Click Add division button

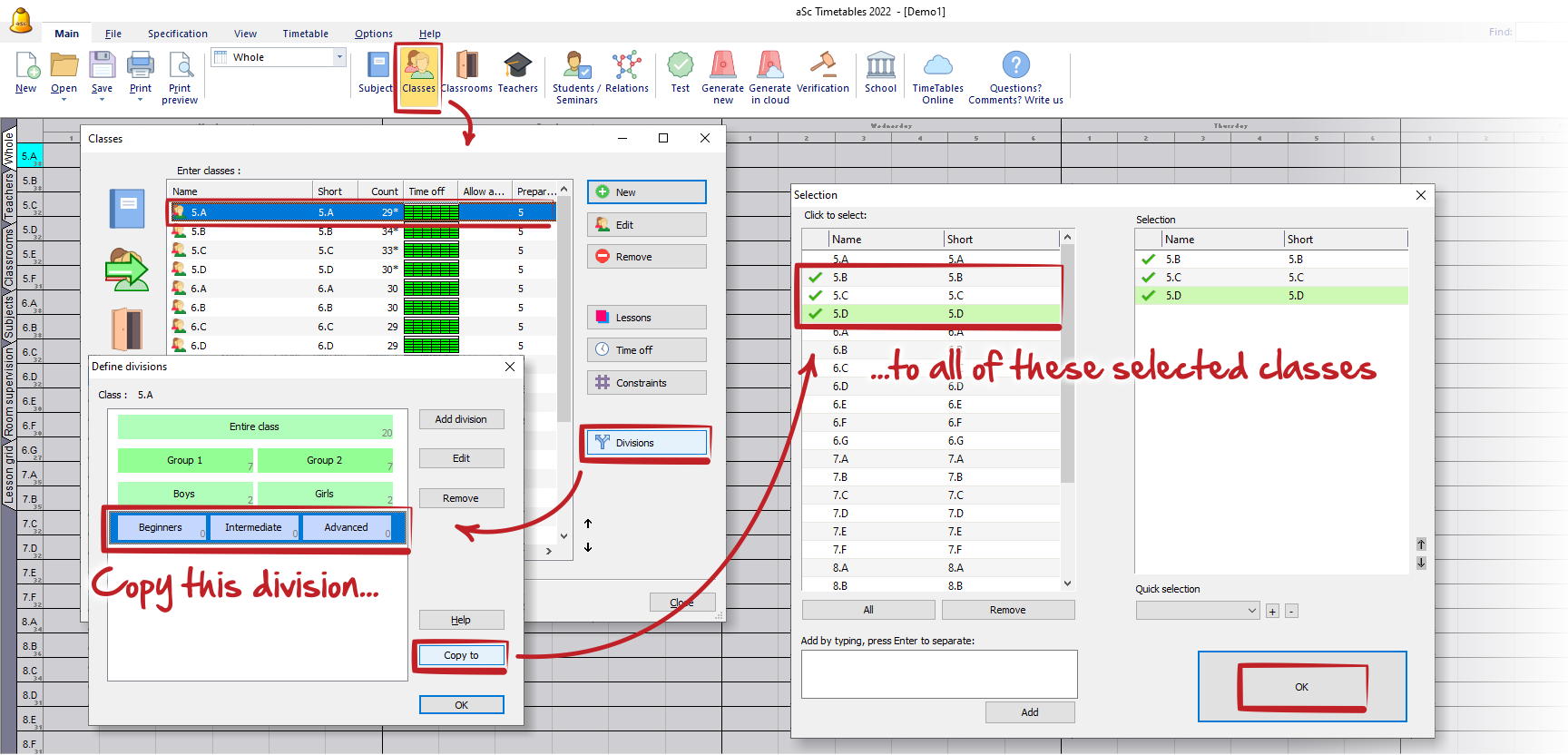461,419
